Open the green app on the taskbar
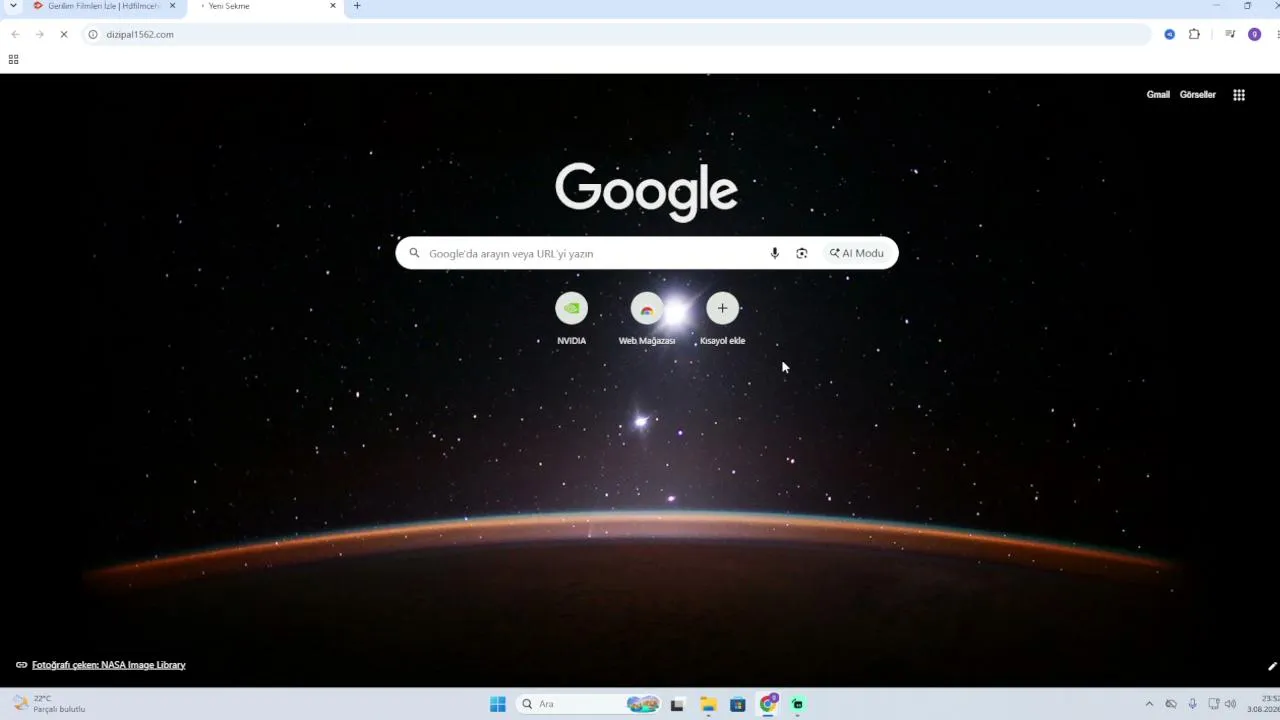 (798, 704)
